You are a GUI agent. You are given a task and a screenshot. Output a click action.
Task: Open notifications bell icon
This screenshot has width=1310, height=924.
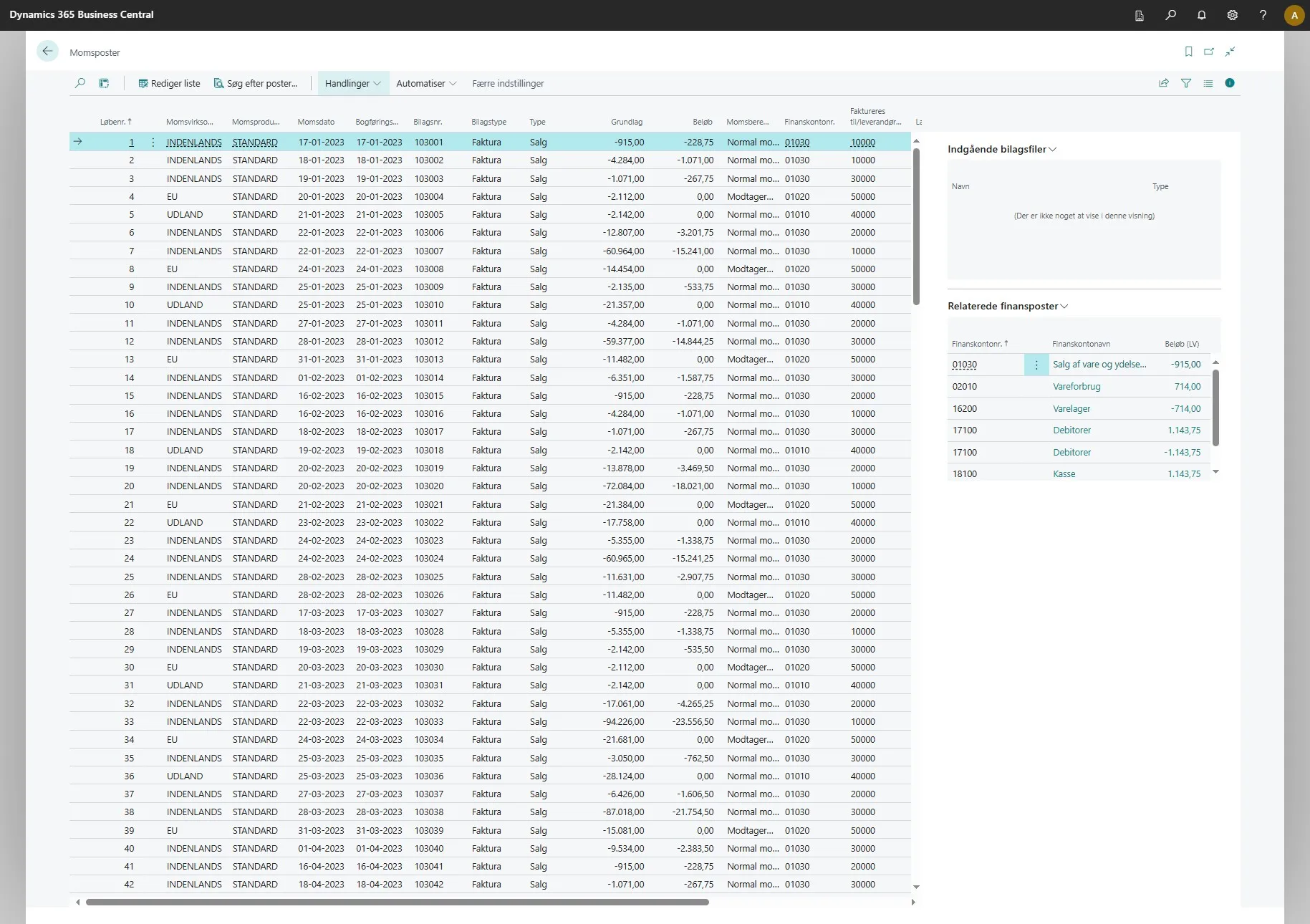(1202, 15)
